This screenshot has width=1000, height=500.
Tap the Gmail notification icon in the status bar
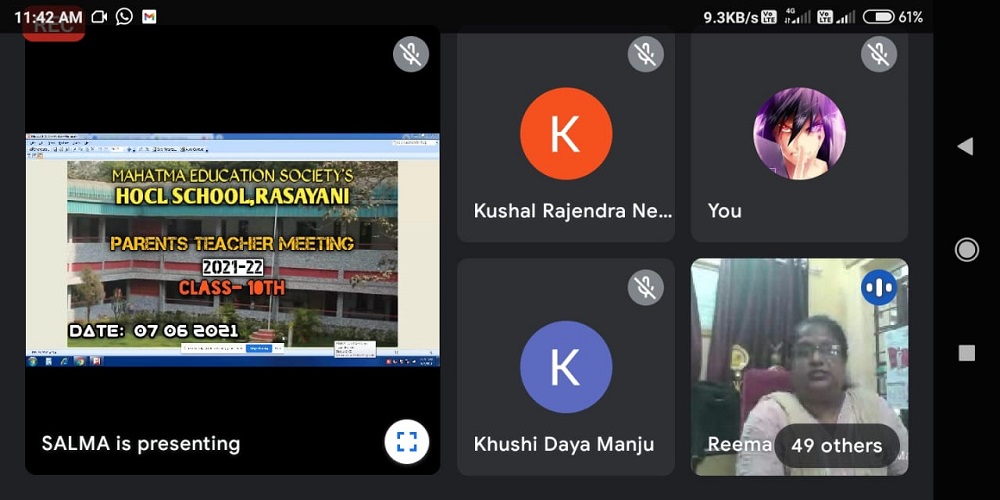coord(149,17)
